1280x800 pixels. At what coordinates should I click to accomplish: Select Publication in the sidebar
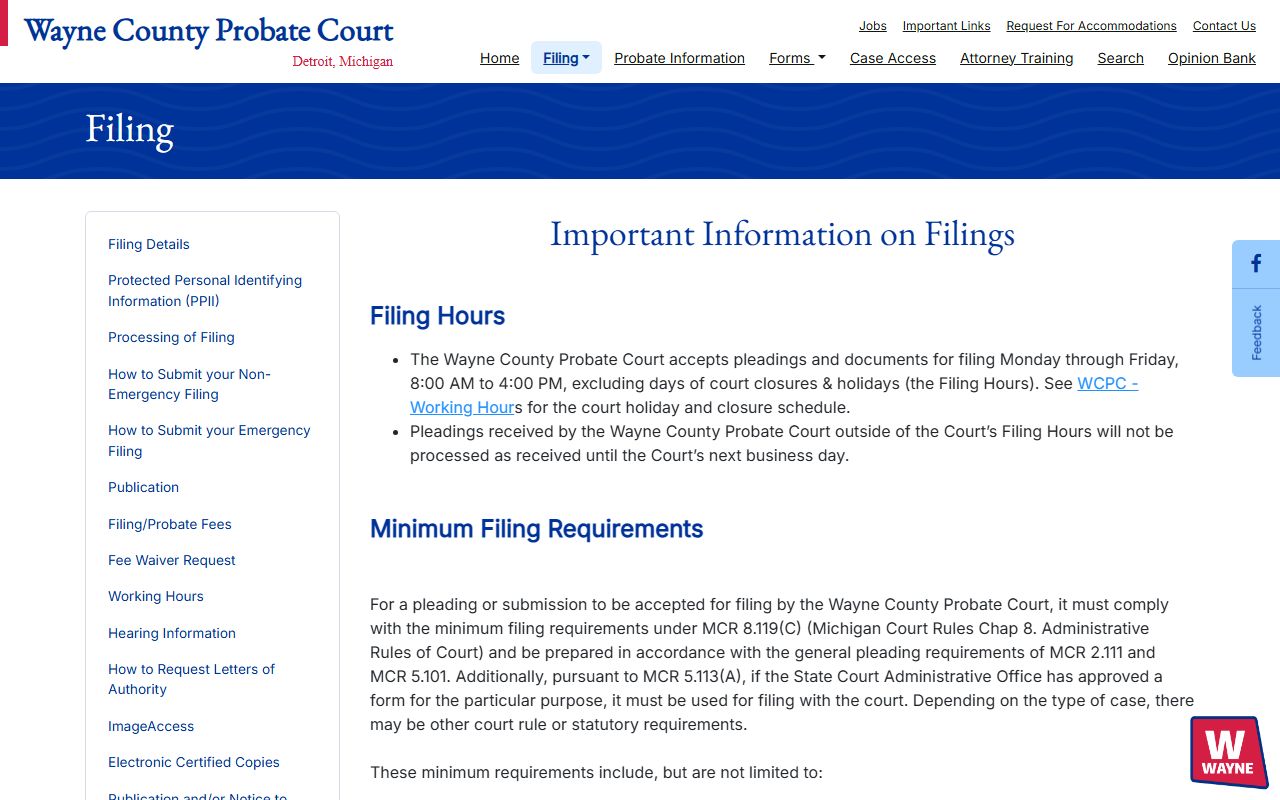[x=143, y=487]
